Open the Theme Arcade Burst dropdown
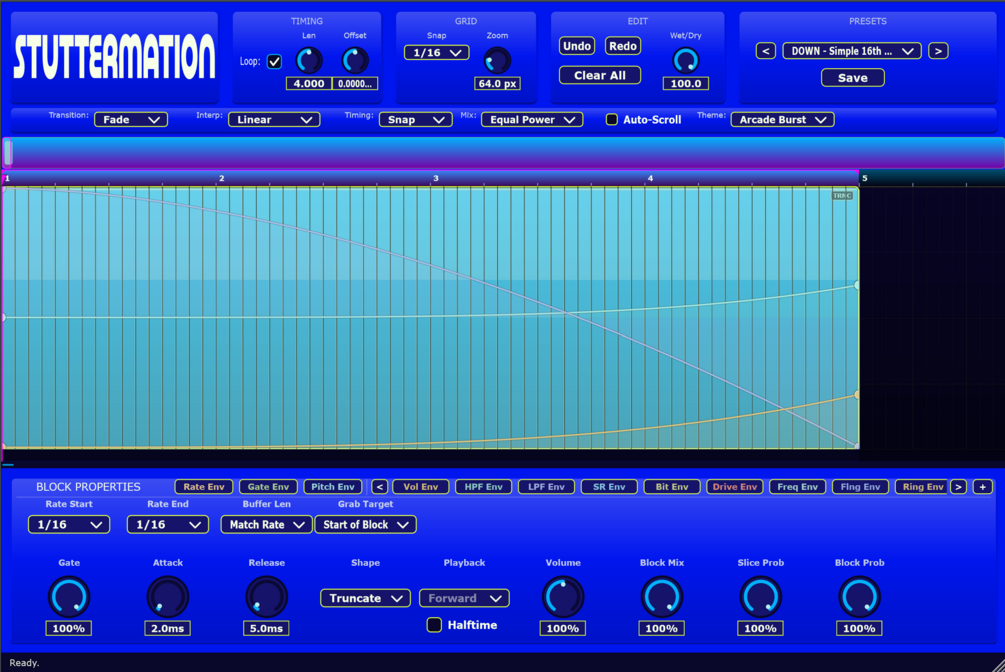The width and height of the screenshot is (1005, 672). click(x=782, y=119)
